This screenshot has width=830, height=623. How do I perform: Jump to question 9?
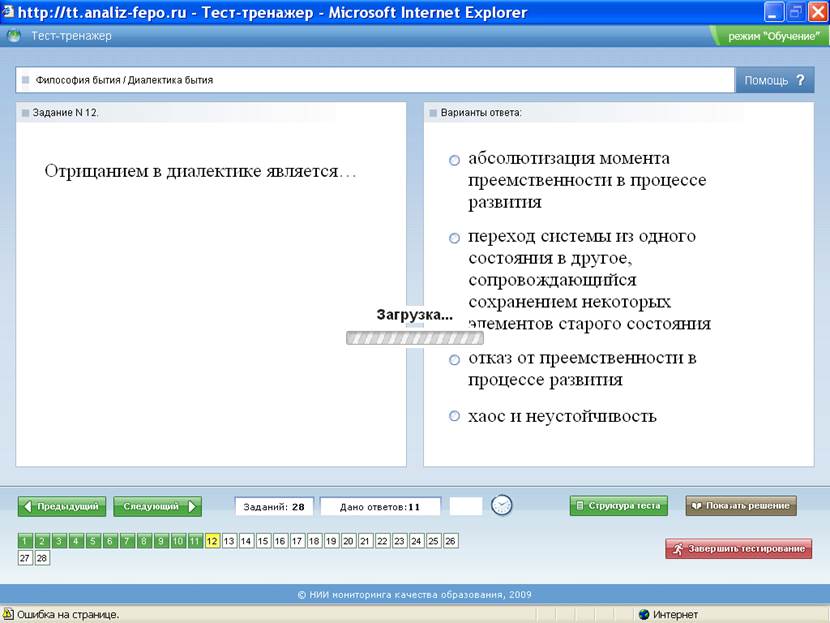pyautogui.click(x=161, y=541)
